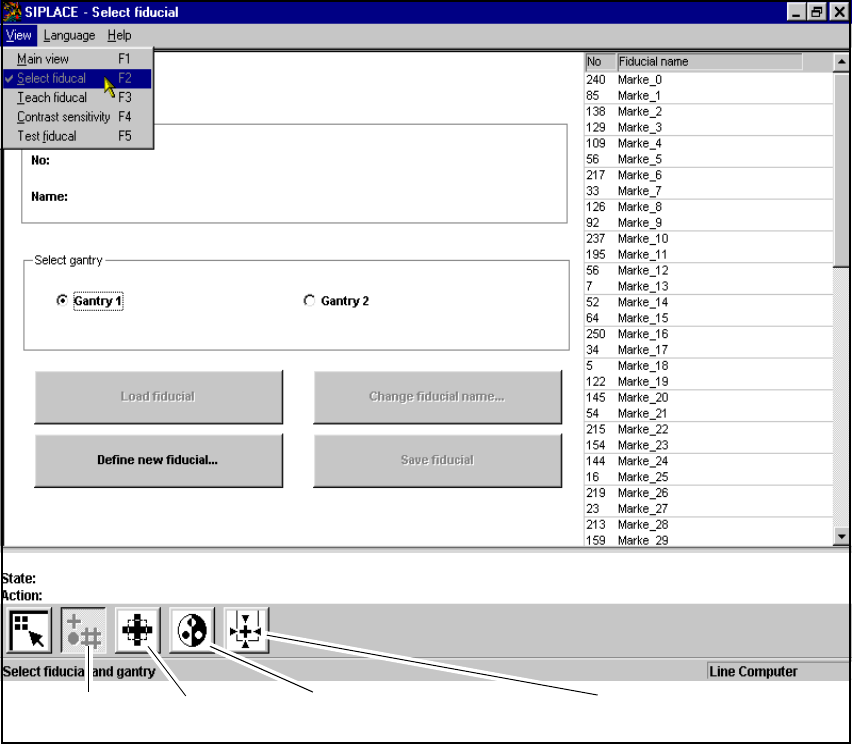Image resolution: width=852 pixels, height=744 pixels.
Task: Select the Marke_12 row
Action: (x=709, y=271)
